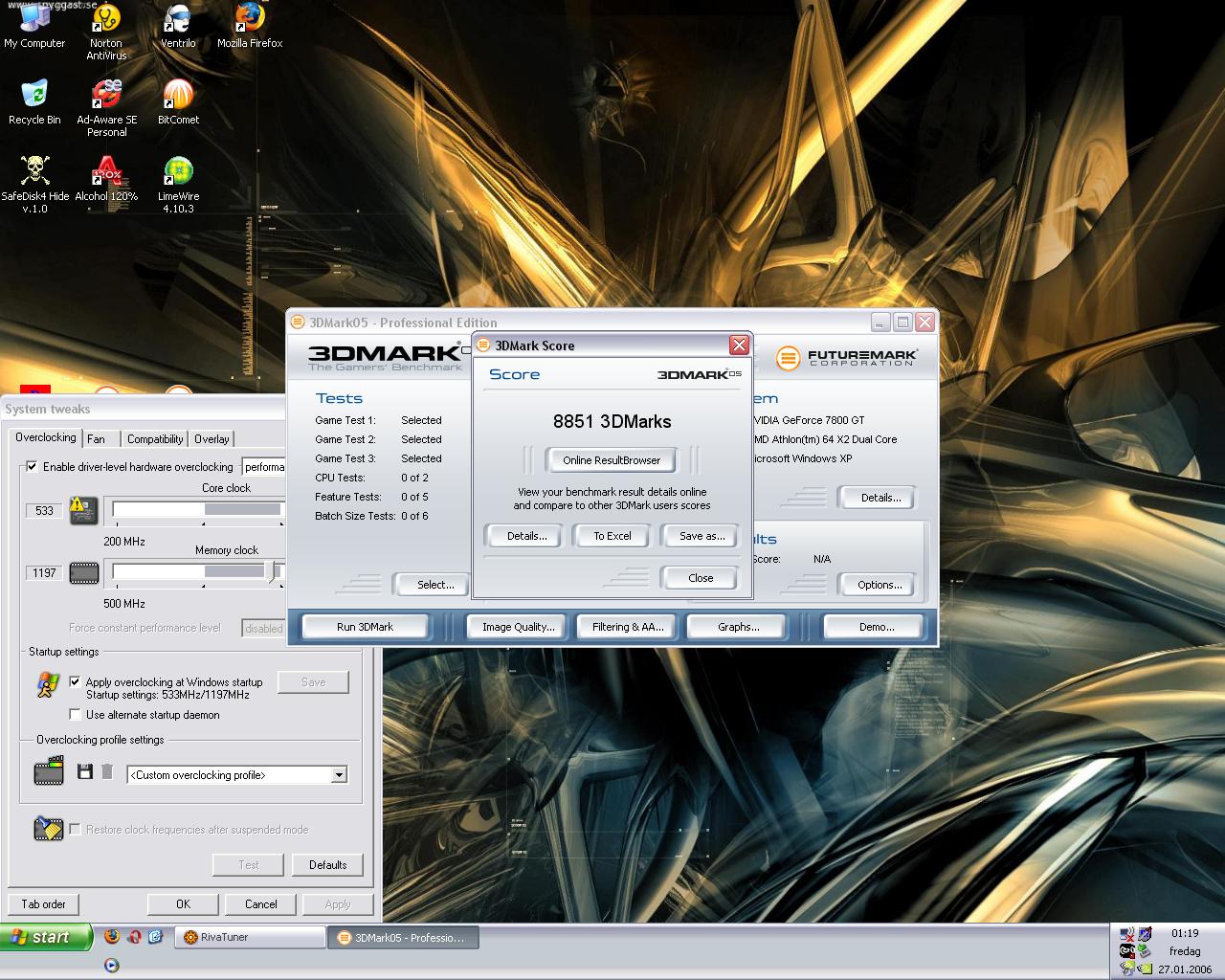This screenshot has height=980, width=1225.
Task: Click the core clock value field 533
Action: pyautogui.click(x=44, y=510)
